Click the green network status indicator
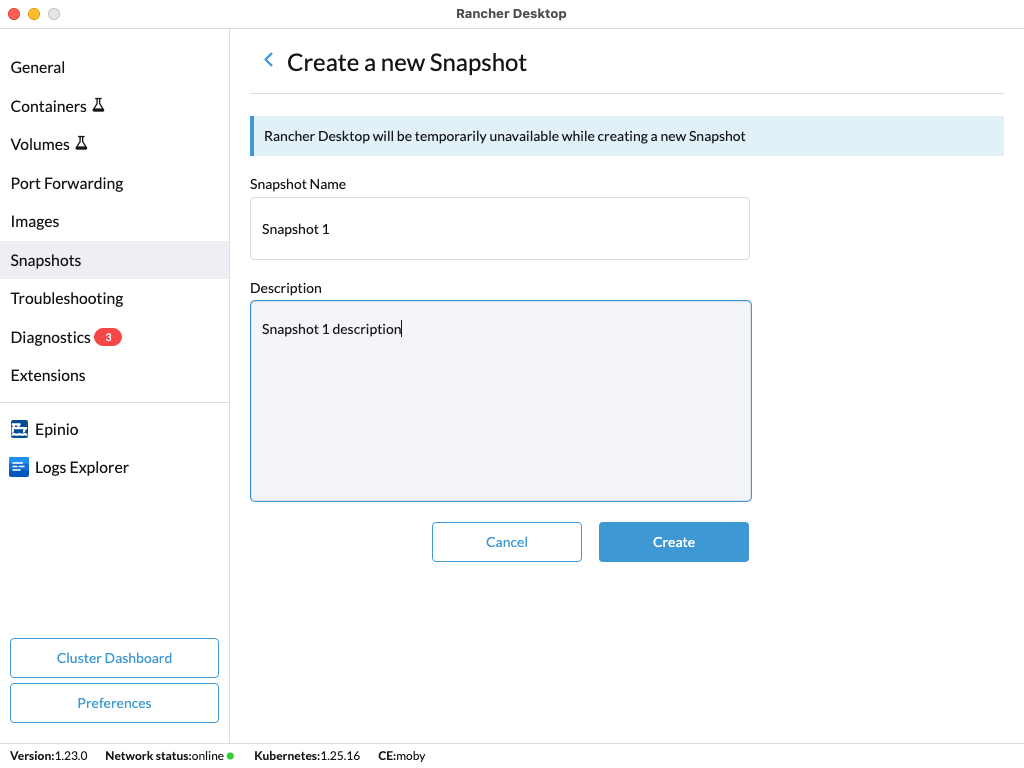 (231, 756)
